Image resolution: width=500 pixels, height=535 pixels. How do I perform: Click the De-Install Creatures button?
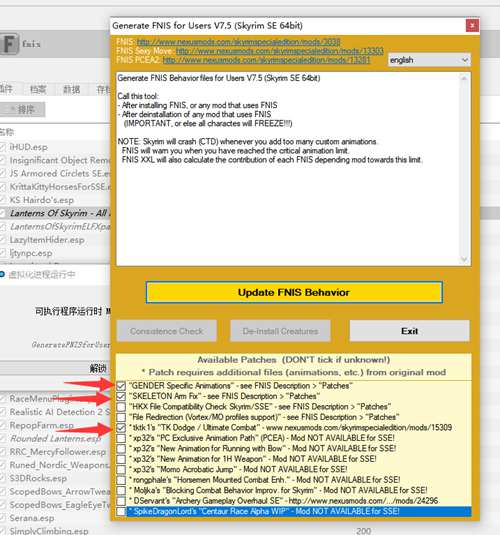(280, 331)
